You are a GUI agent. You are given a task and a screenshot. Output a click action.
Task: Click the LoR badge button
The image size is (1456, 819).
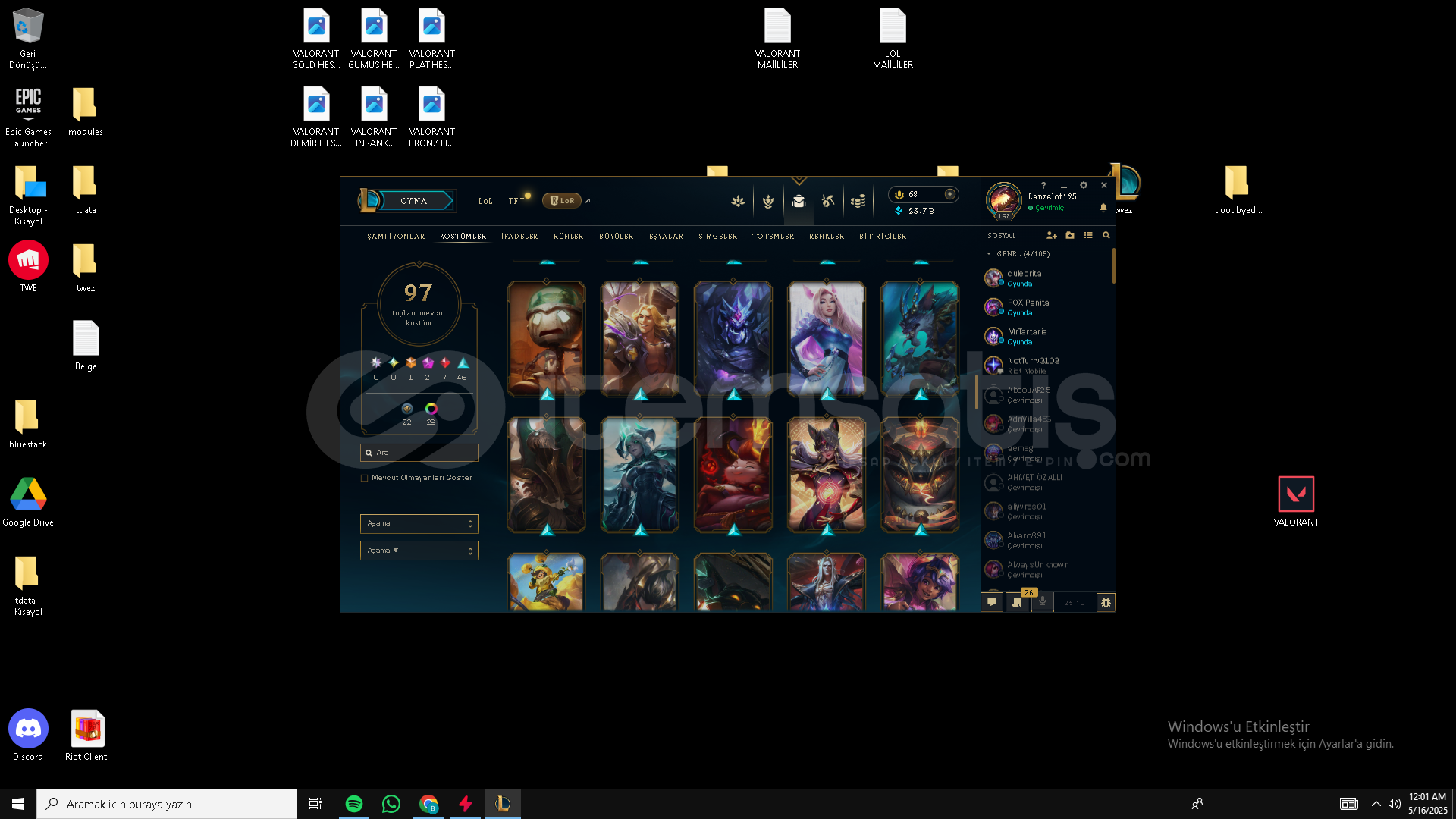tap(562, 201)
